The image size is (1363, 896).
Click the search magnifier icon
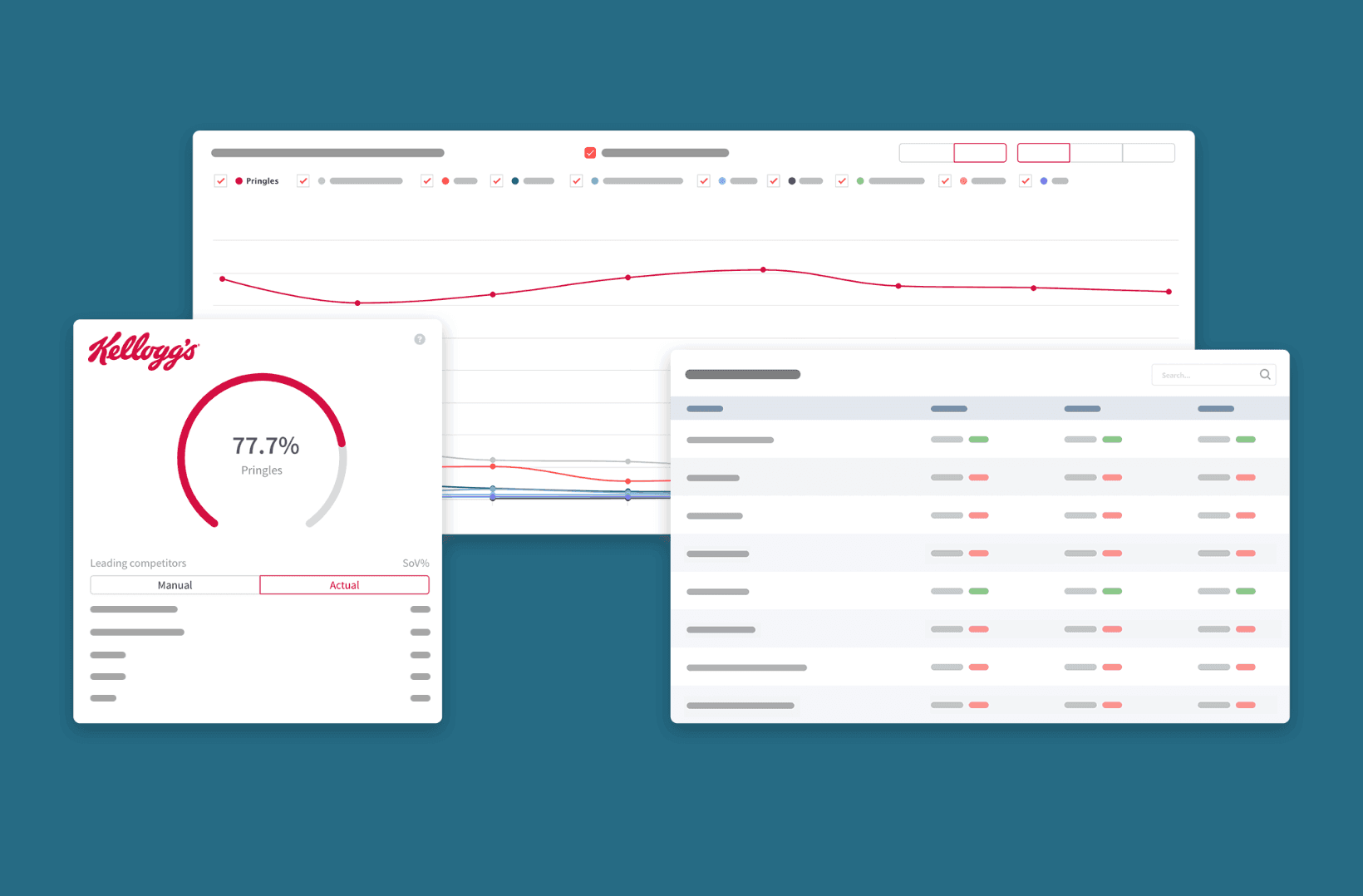[1265, 375]
